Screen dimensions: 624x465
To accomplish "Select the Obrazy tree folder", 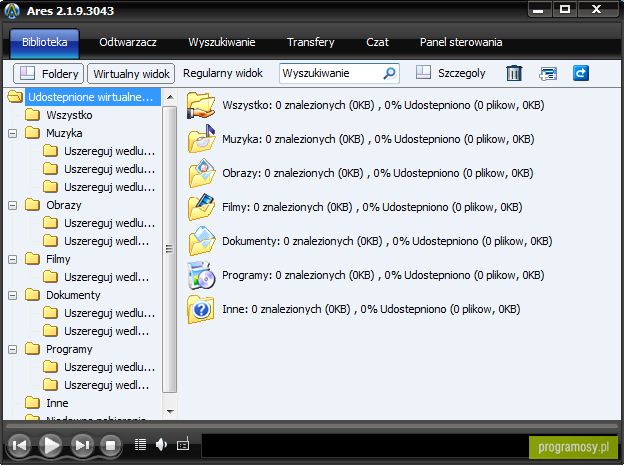I will pyautogui.click(x=64, y=205).
